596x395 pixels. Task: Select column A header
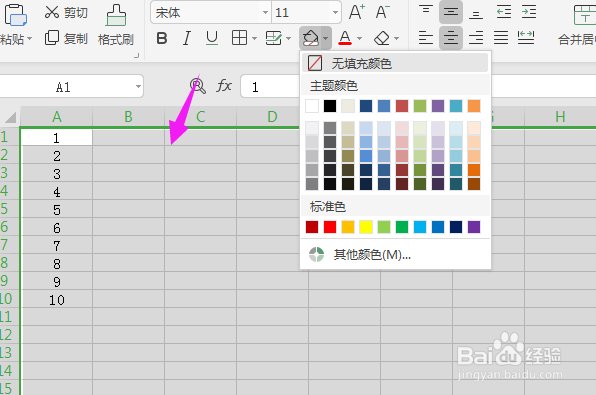[56, 117]
